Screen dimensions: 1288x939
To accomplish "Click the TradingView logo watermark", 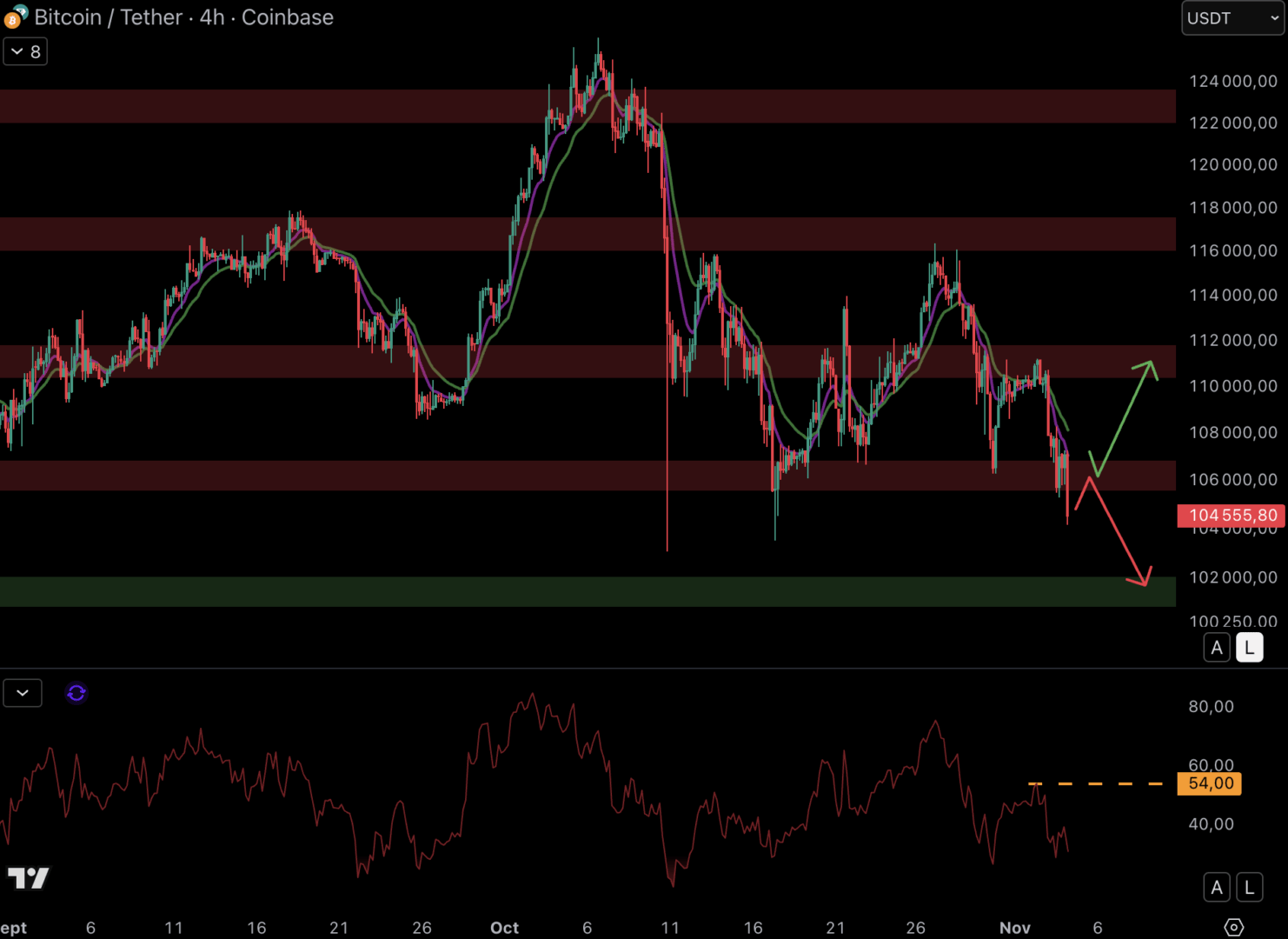I will (x=29, y=878).
